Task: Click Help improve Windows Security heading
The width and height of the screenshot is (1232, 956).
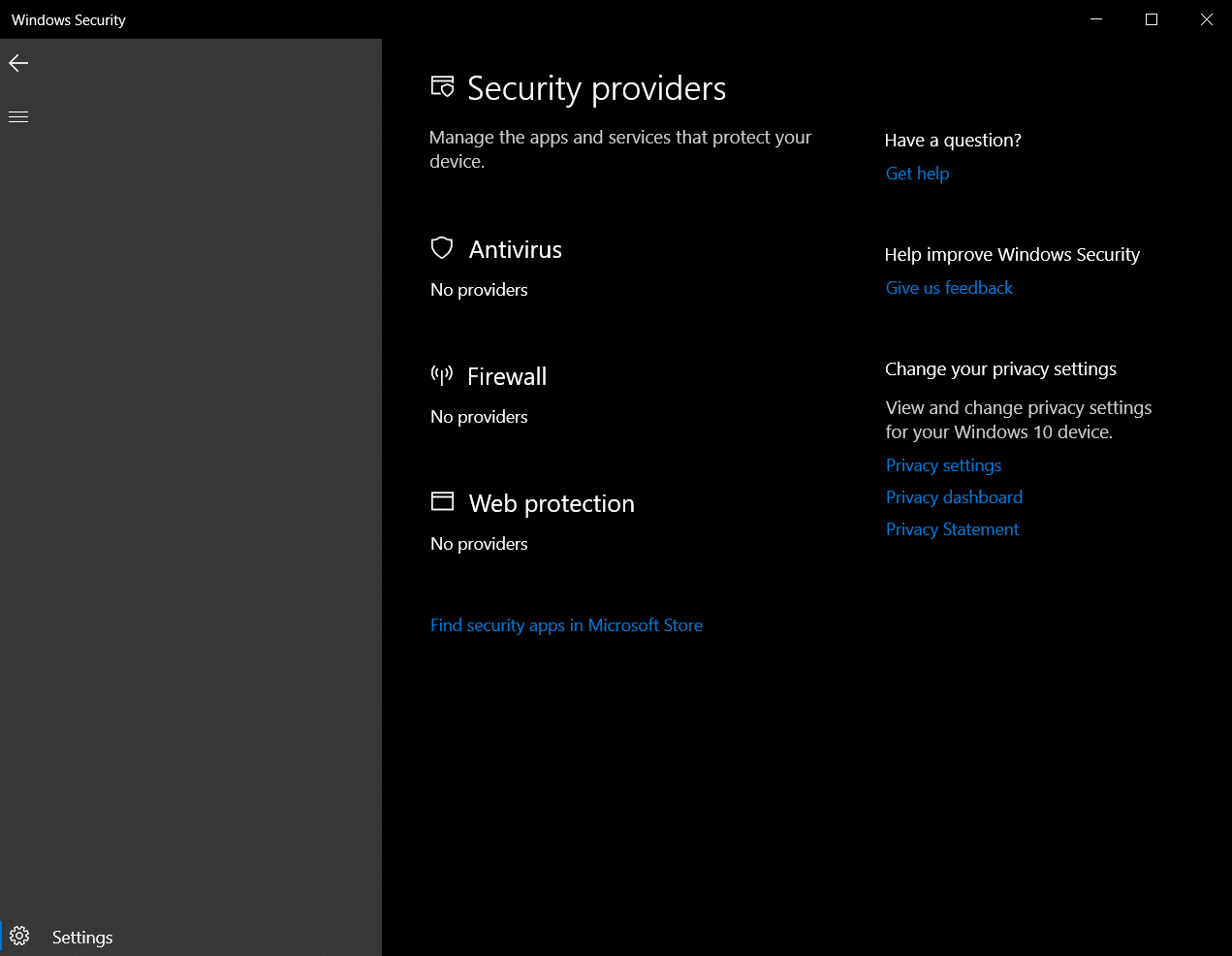Action: (1012, 255)
